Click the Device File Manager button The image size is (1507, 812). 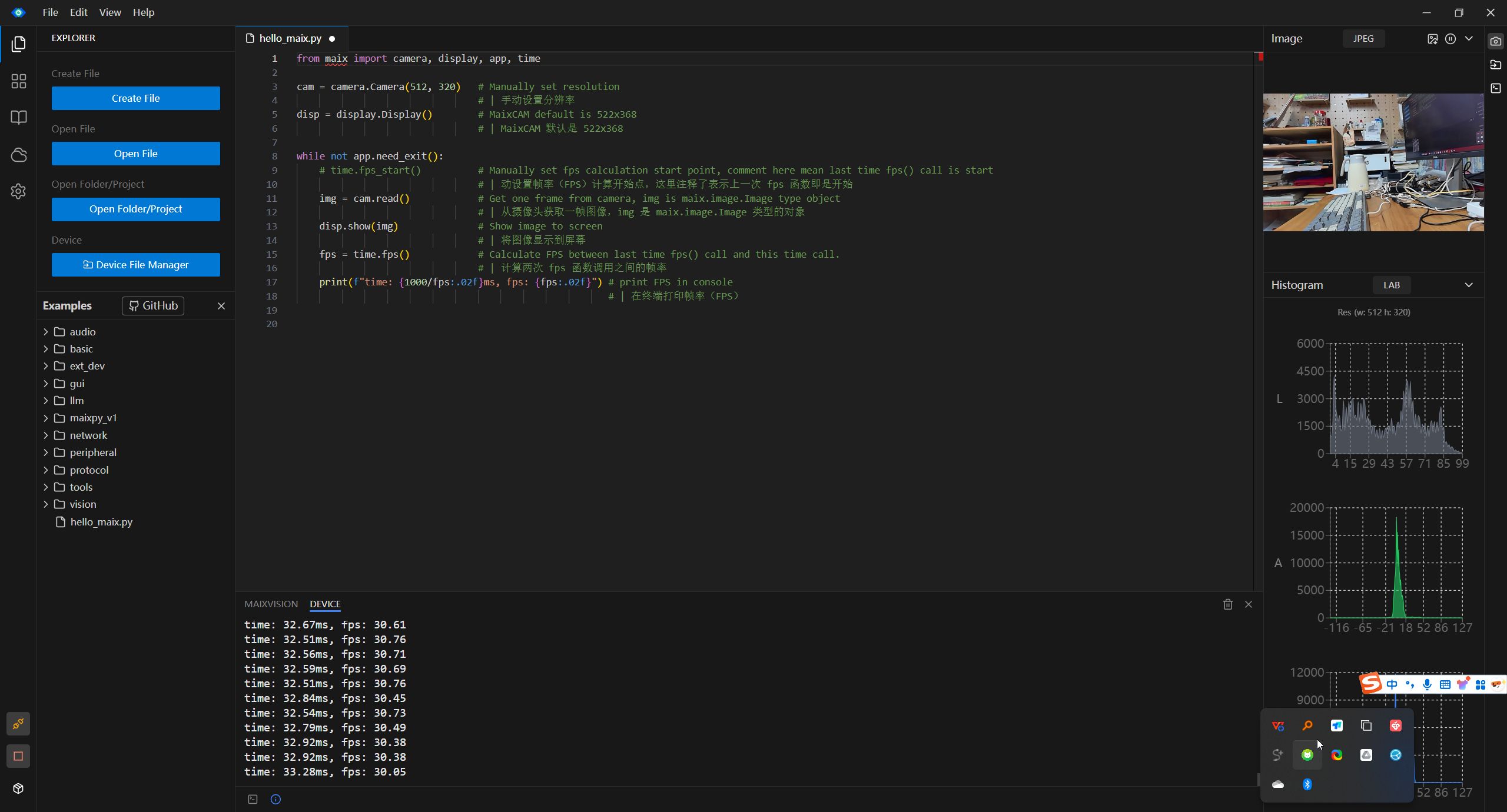pyautogui.click(x=136, y=265)
